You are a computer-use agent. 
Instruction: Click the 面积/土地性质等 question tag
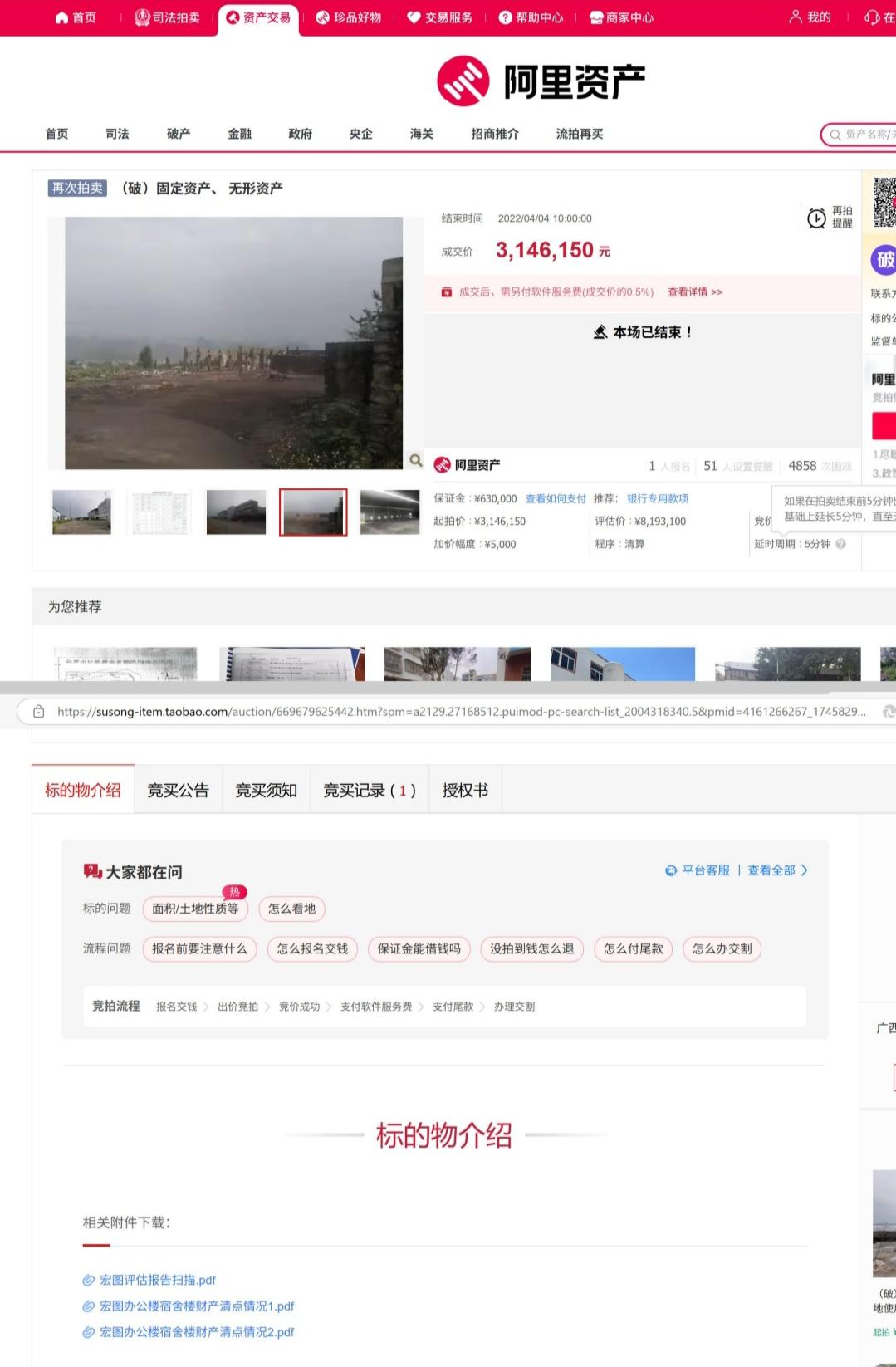pos(195,909)
